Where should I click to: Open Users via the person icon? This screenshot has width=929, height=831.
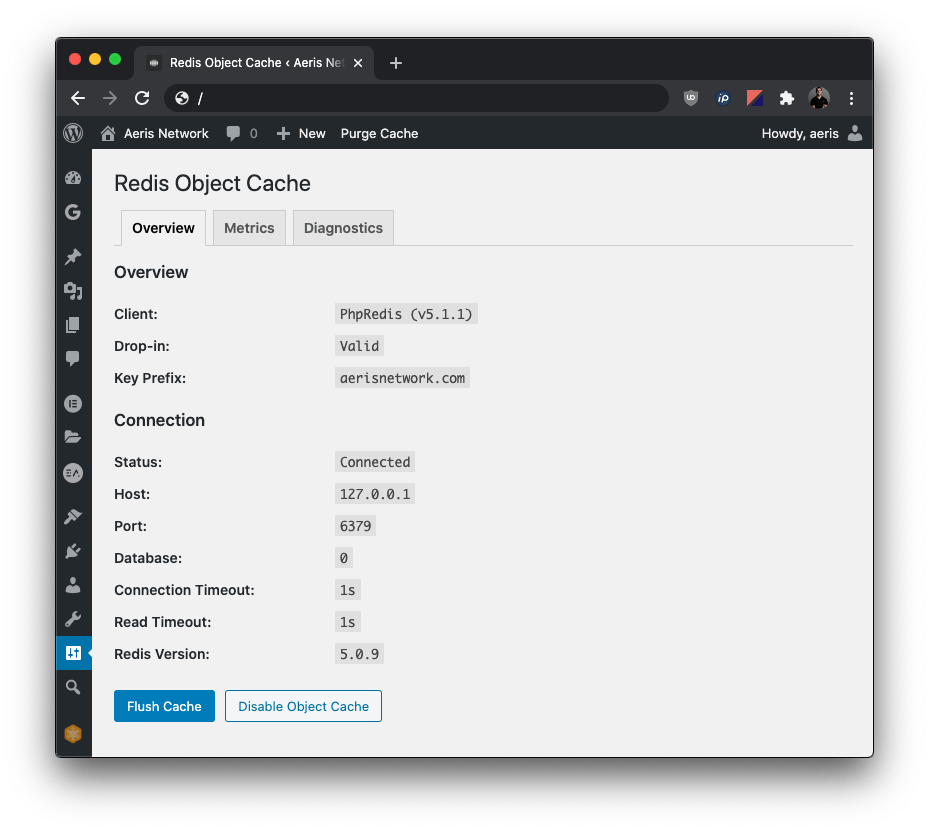[x=72, y=584]
